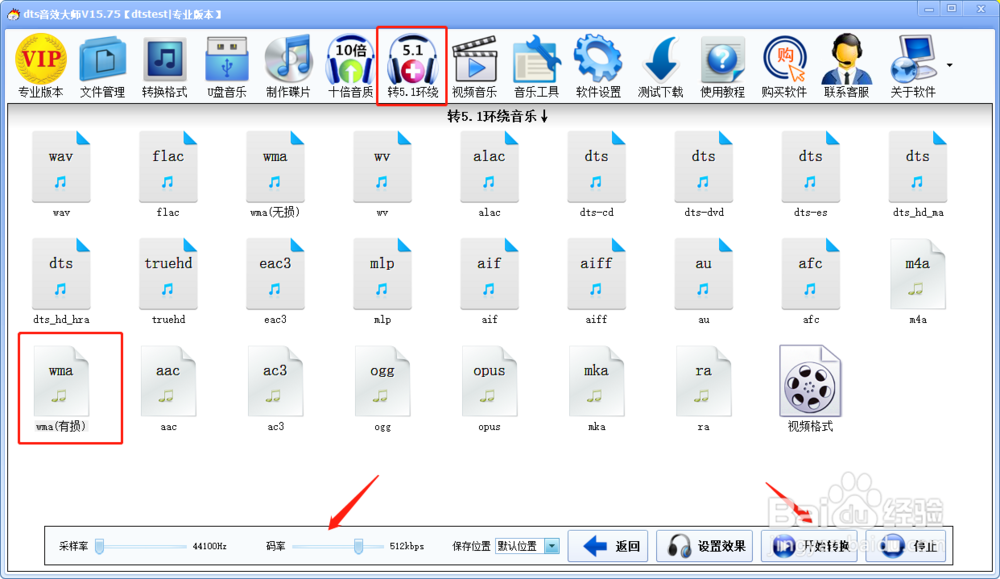Click the 44100Hz sample rate value
The height and width of the screenshot is (579, 1000).
tap(210, 546)
